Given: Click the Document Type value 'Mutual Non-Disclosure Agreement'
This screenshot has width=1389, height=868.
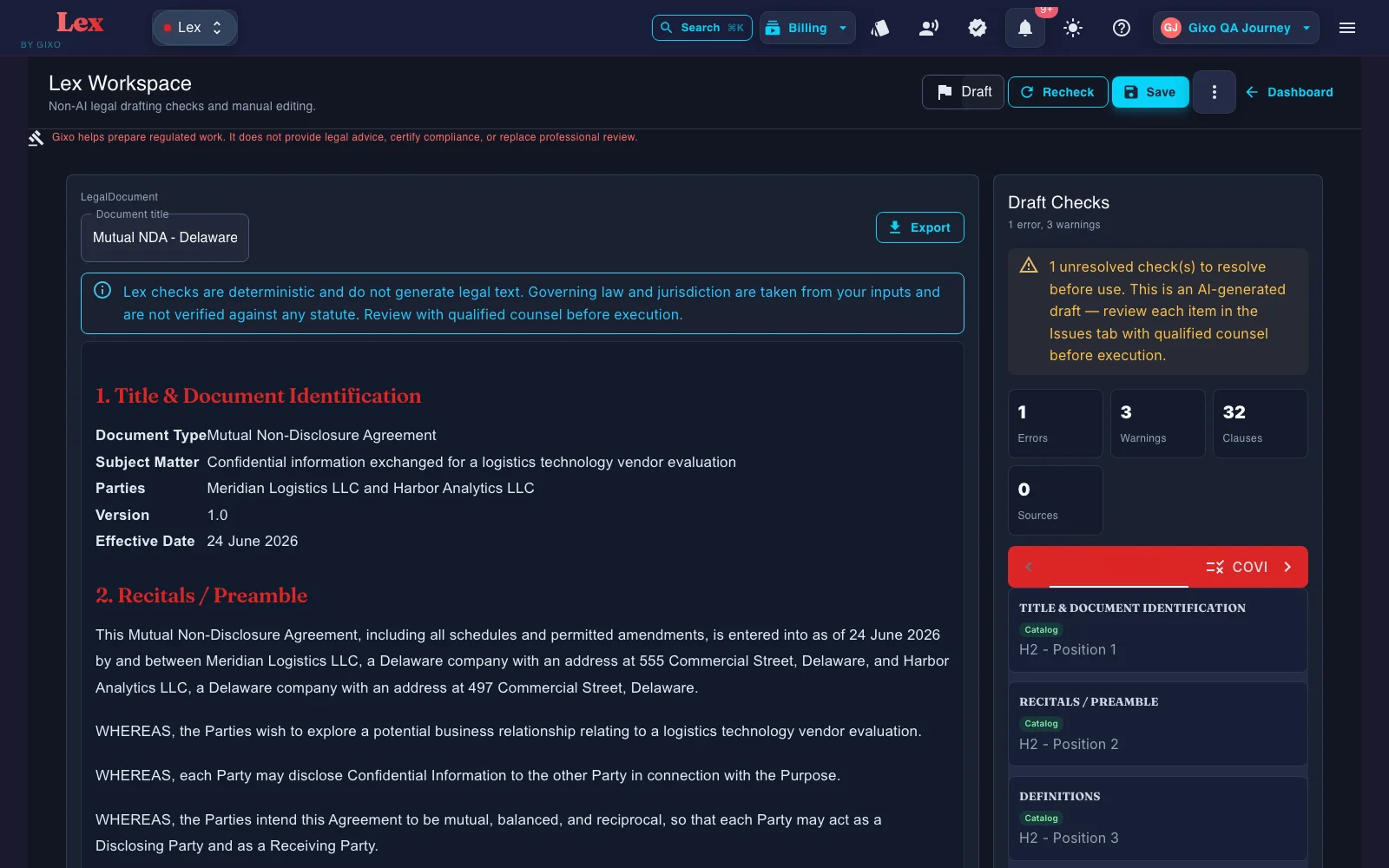Looking at the screenshot, I should (321, 436).
